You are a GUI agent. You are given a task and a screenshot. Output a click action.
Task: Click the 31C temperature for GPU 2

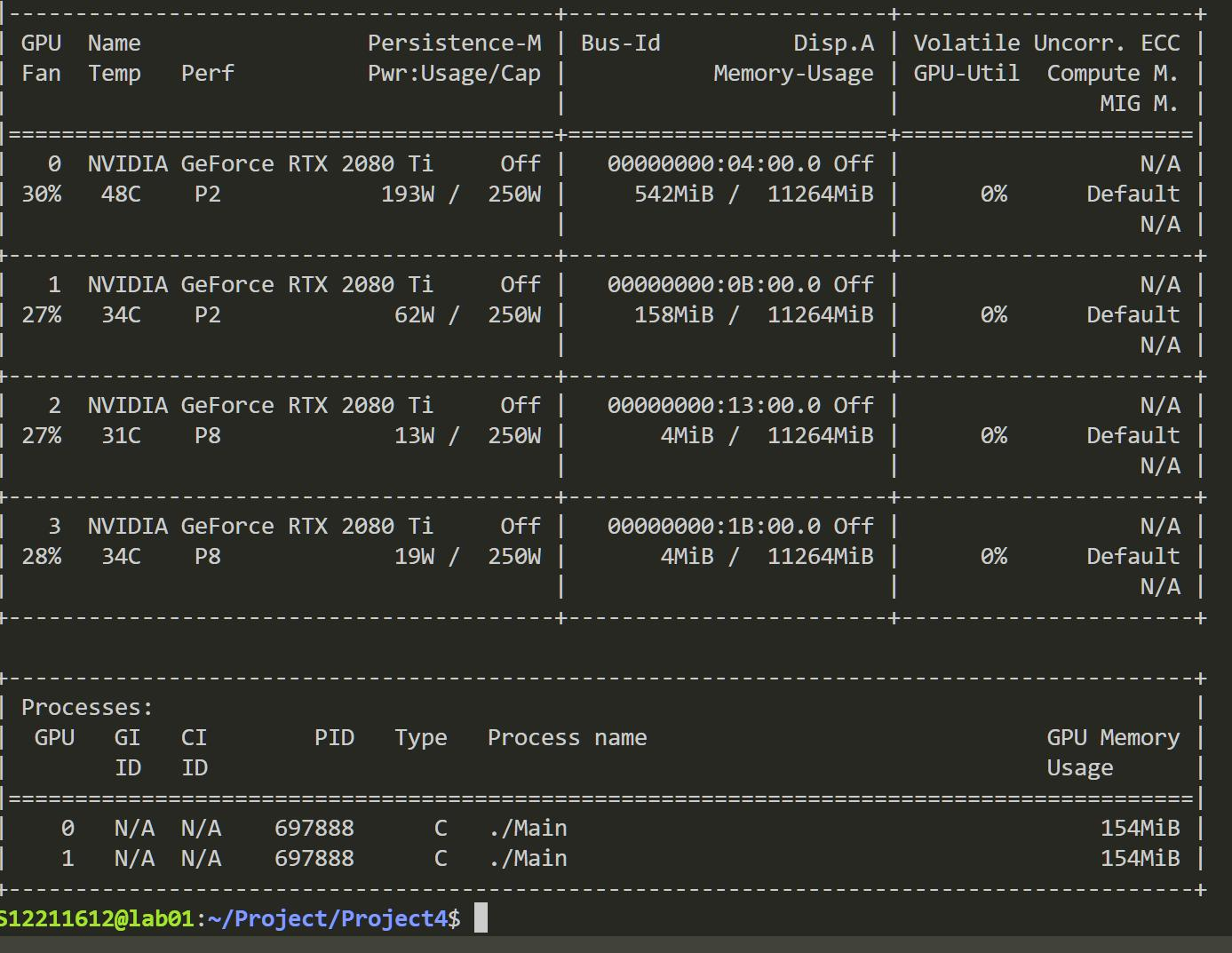click(121, 435)
